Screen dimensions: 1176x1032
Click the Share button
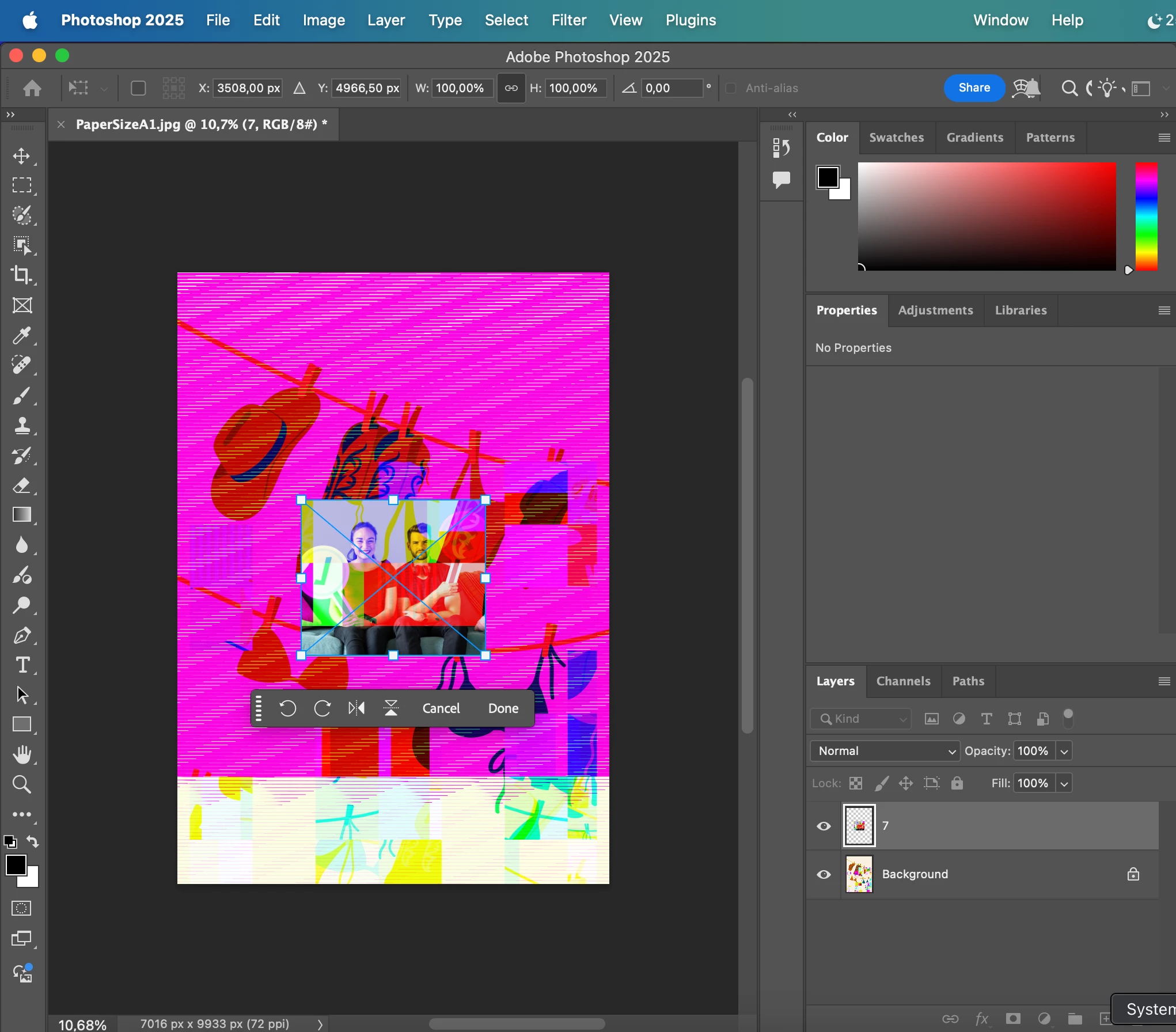(x=974, y=88)
